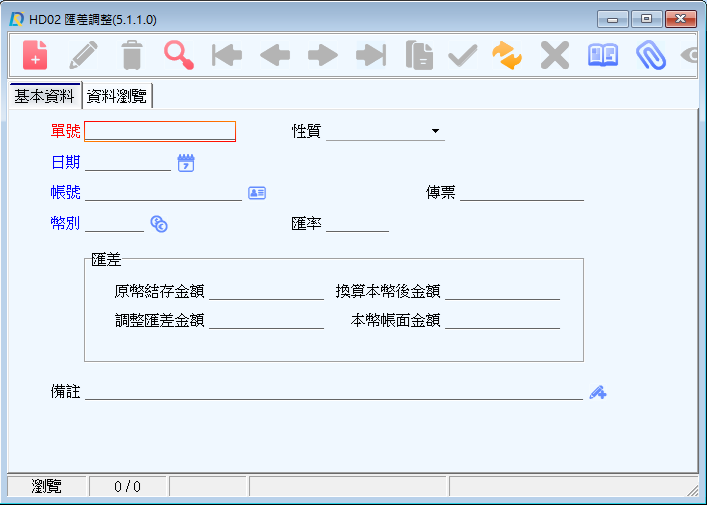Close the HD02 匯差調整 window
Viewport: 707px width, 505px height.
[x=681, y=19]
